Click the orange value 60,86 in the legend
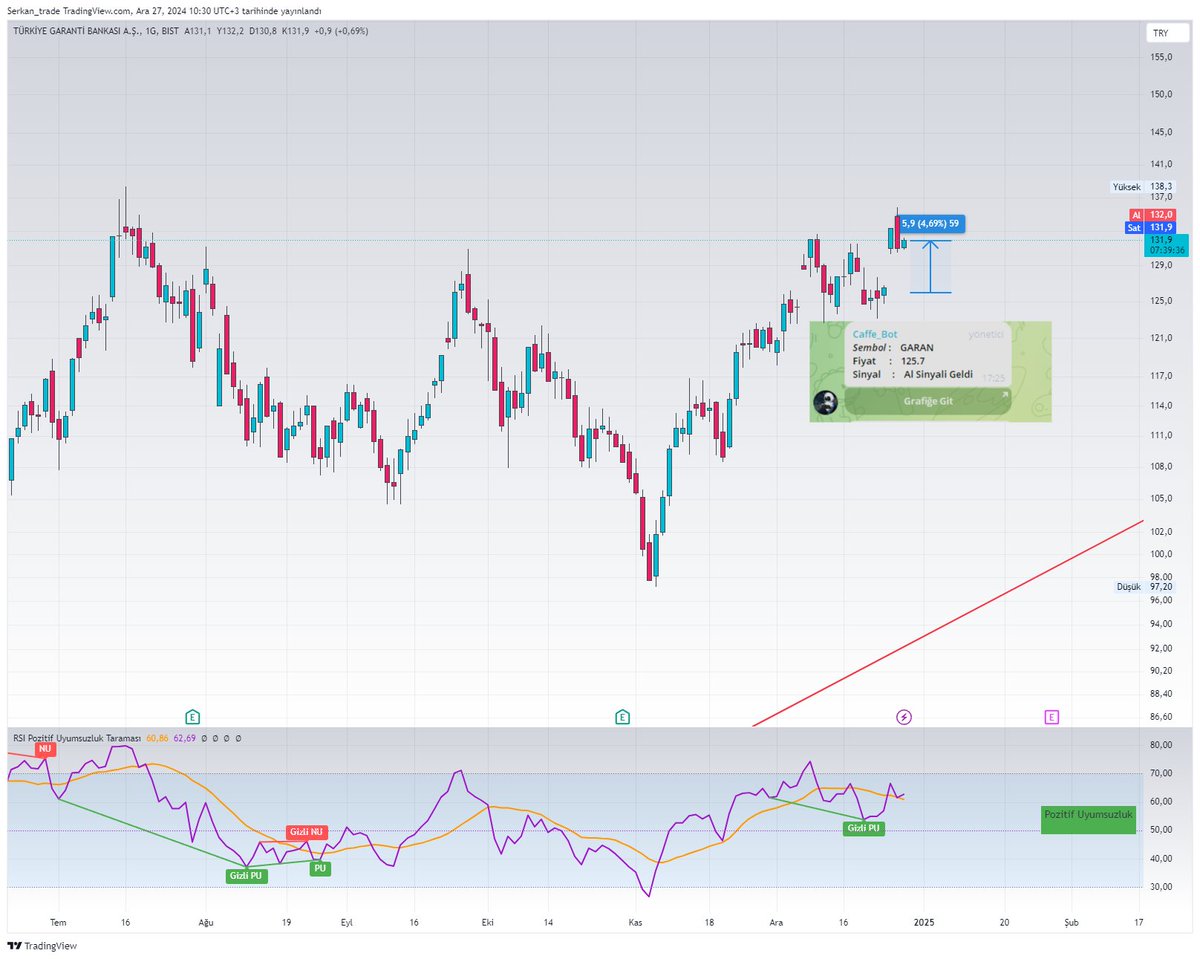 click(157, 738)
